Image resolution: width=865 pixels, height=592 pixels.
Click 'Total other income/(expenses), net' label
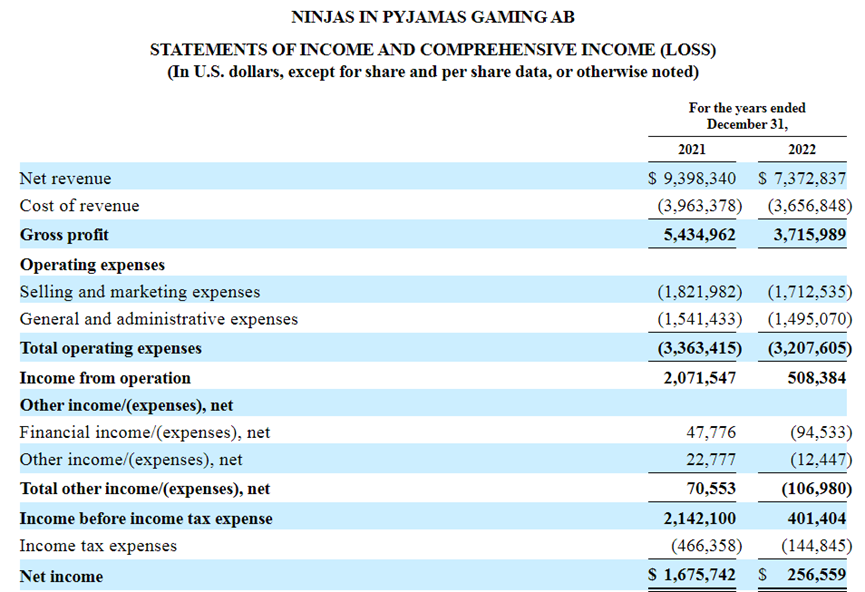pyautogui.click(x=145, y=489)
